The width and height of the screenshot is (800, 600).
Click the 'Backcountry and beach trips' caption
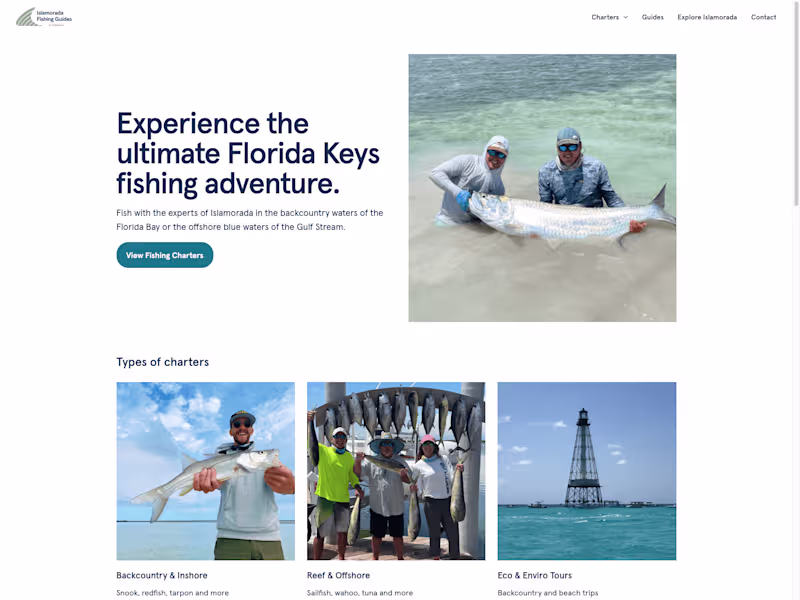pyautogui.click(x=547, y=593)
